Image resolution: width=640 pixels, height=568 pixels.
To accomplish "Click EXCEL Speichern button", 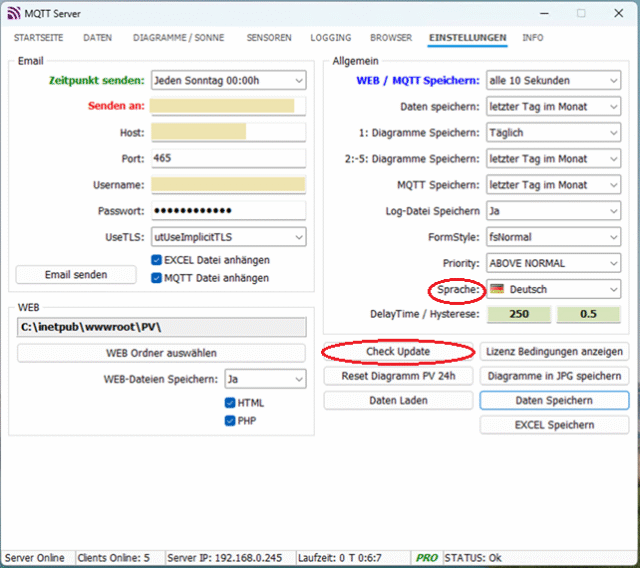I will [554, 425].
